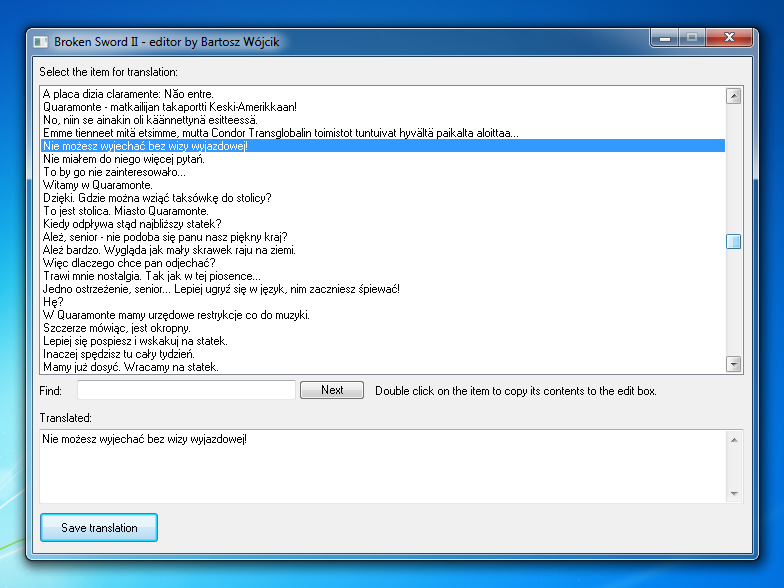
Task: Select "Szczerze mówiąc, jest okropny."
Action: (382, 328)
